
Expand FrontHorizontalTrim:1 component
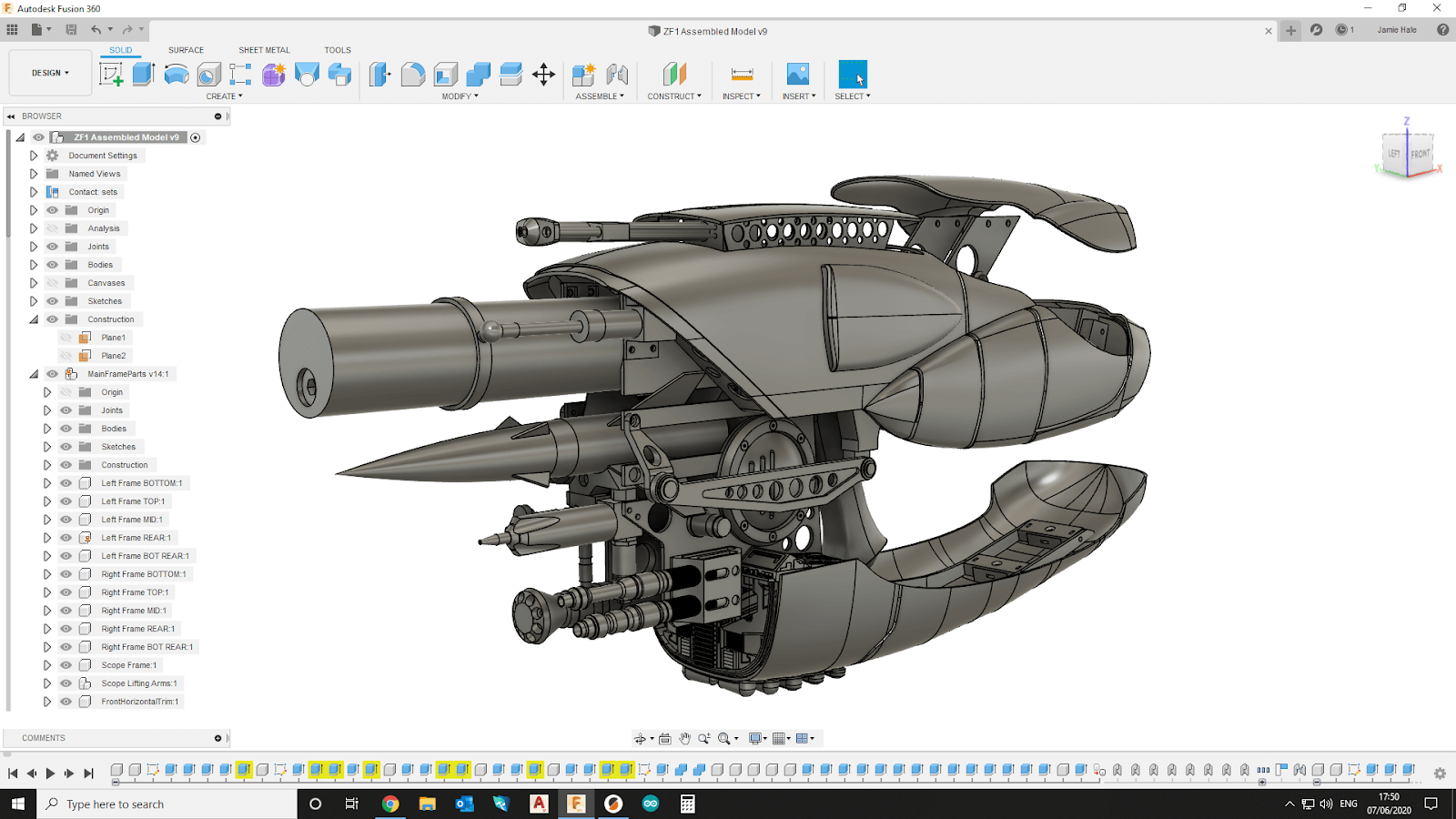tap(47, 702)
